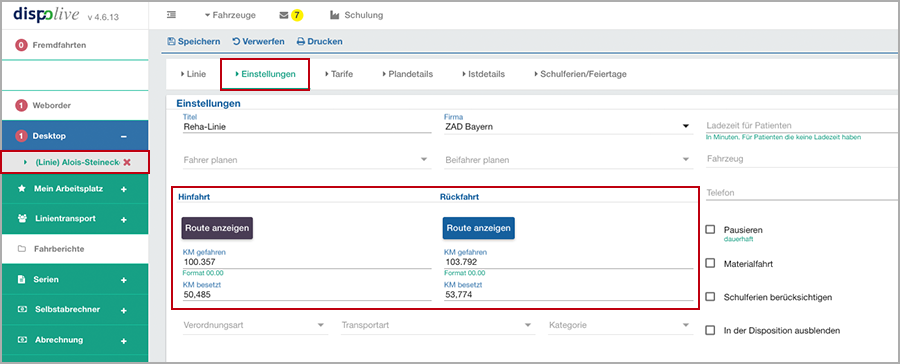
Task: Open the mail envelope notifications icon
Action: 284,16
